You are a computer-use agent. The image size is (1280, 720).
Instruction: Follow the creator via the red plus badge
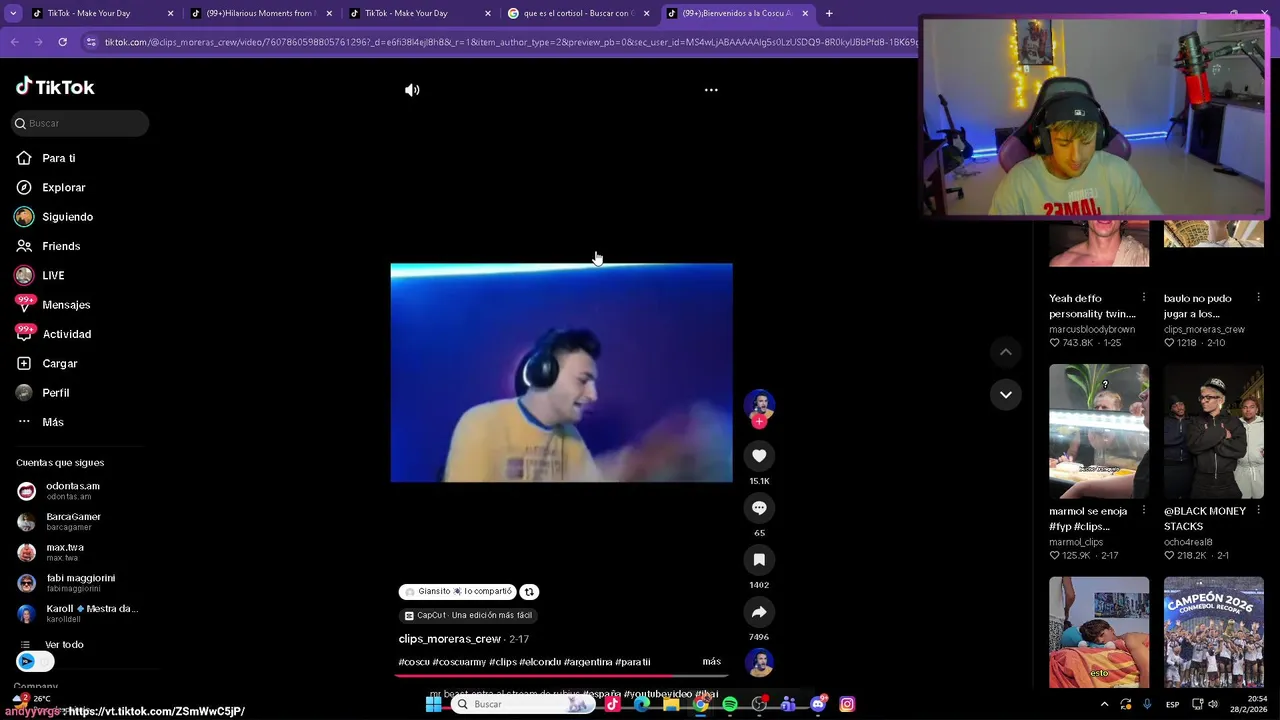coord(759,422)
